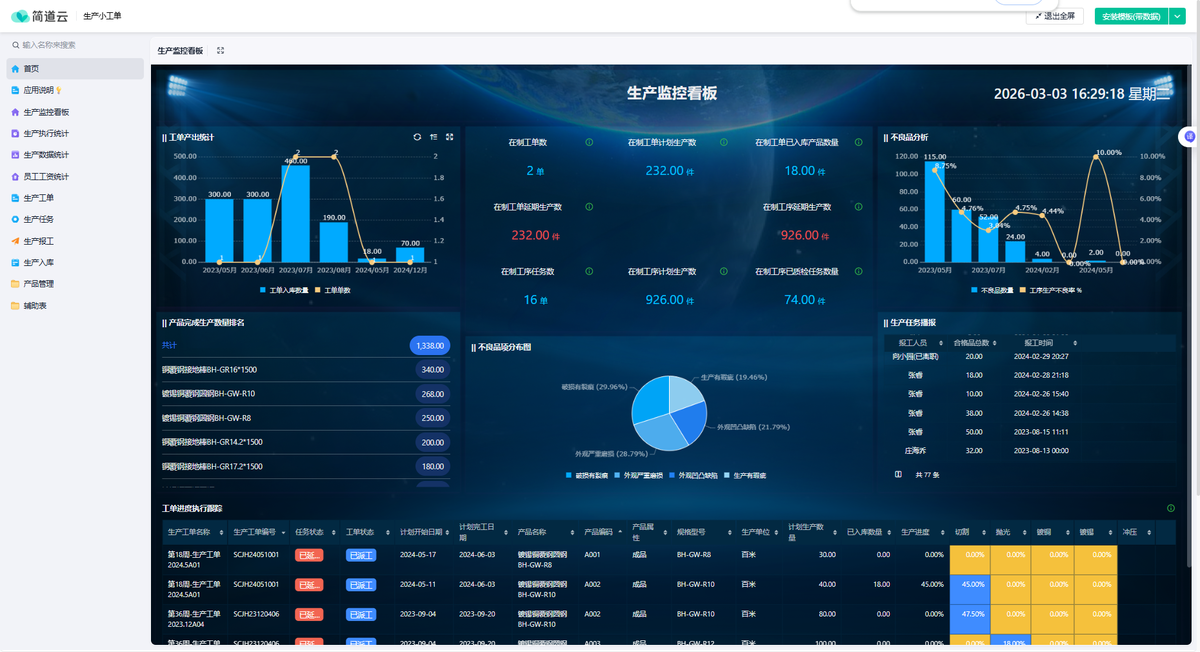1200x652 pixels.
Task: Click info icon on 工单进度执行跟踪 panel
Action: pyautogui.click(x=1171, y=508)
